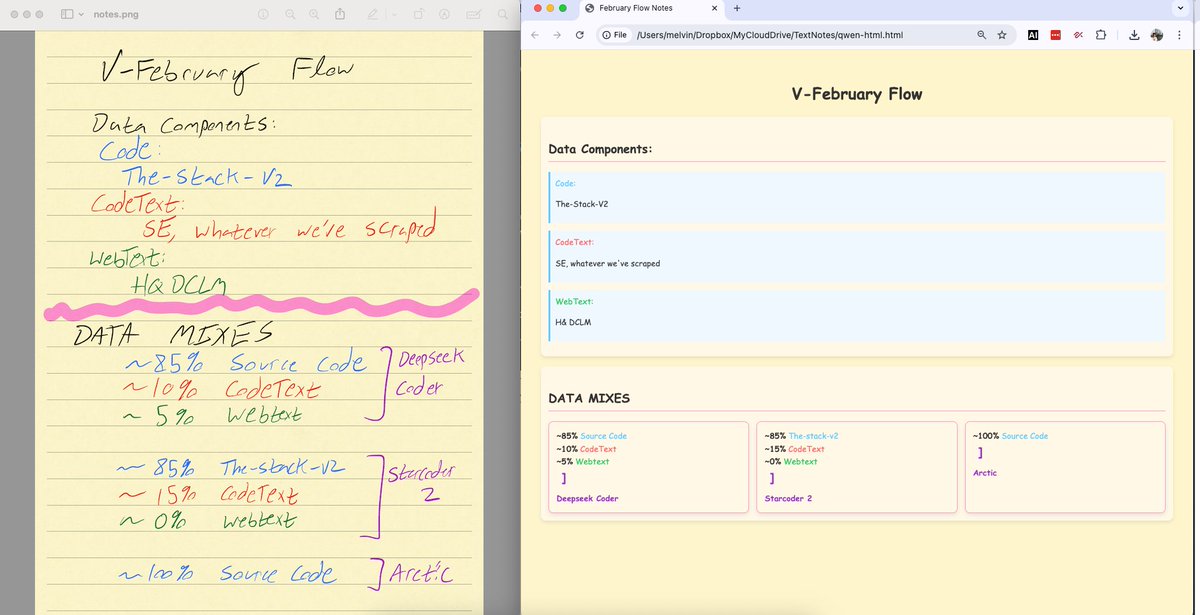Click the qwen-html.html address bar
Viewport: 1200px width, 615px height.
(x=769, y=35)
